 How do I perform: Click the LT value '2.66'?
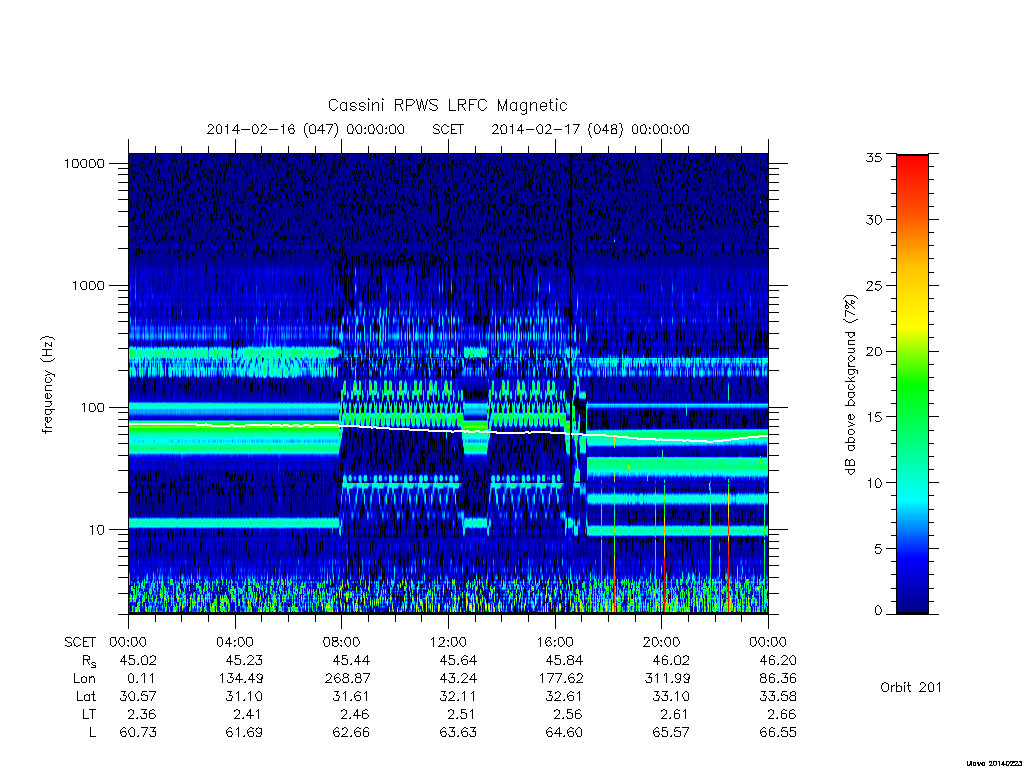pos(782,714)
